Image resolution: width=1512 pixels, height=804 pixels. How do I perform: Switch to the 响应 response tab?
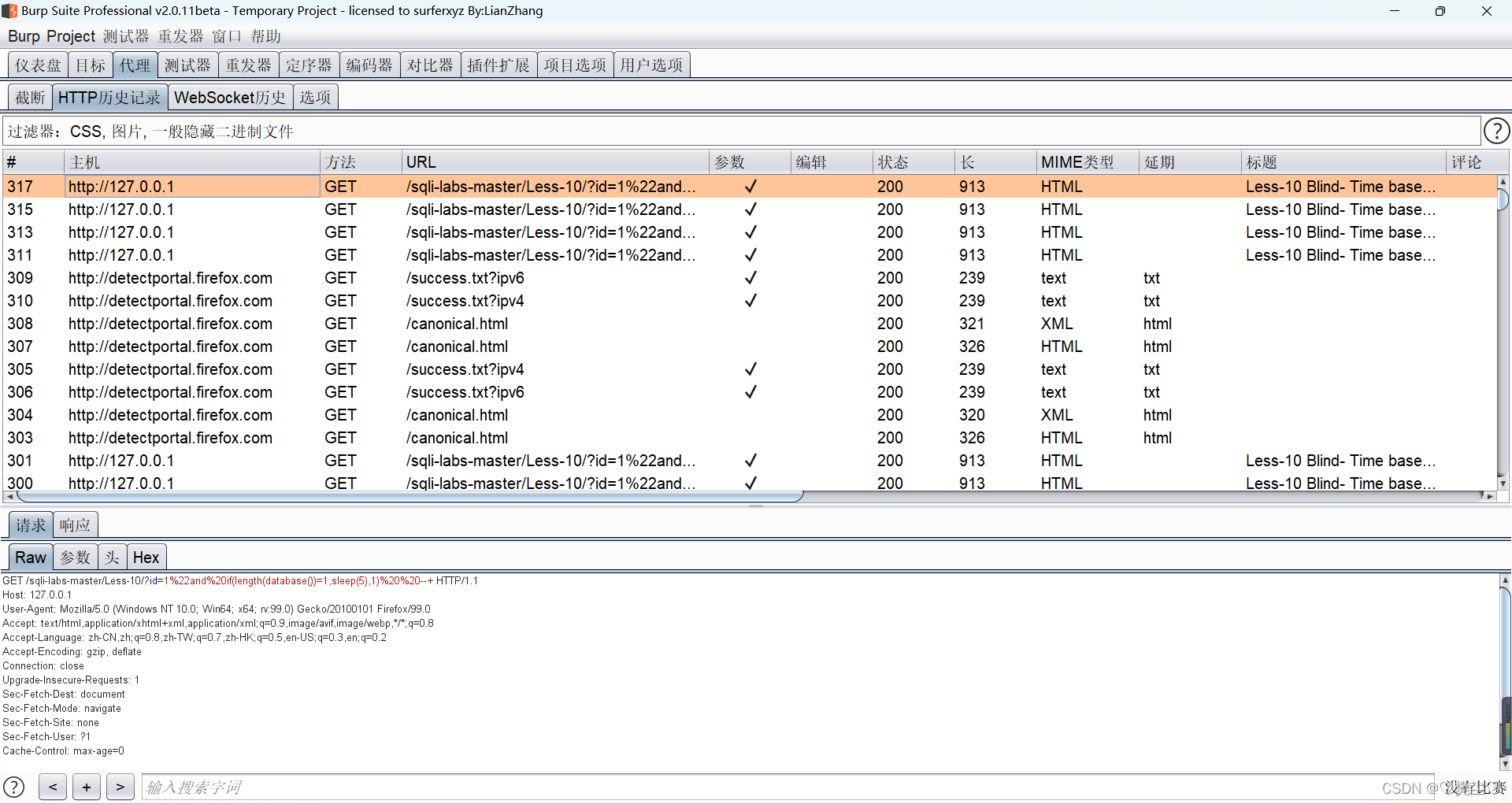pos(76,525)
